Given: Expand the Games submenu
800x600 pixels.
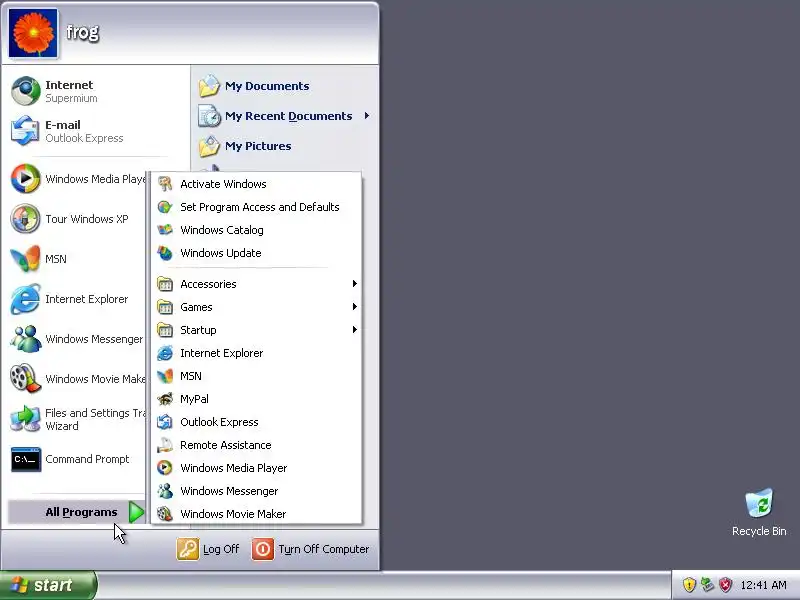Looking at the screenshot, I should [x=258, y=307].
